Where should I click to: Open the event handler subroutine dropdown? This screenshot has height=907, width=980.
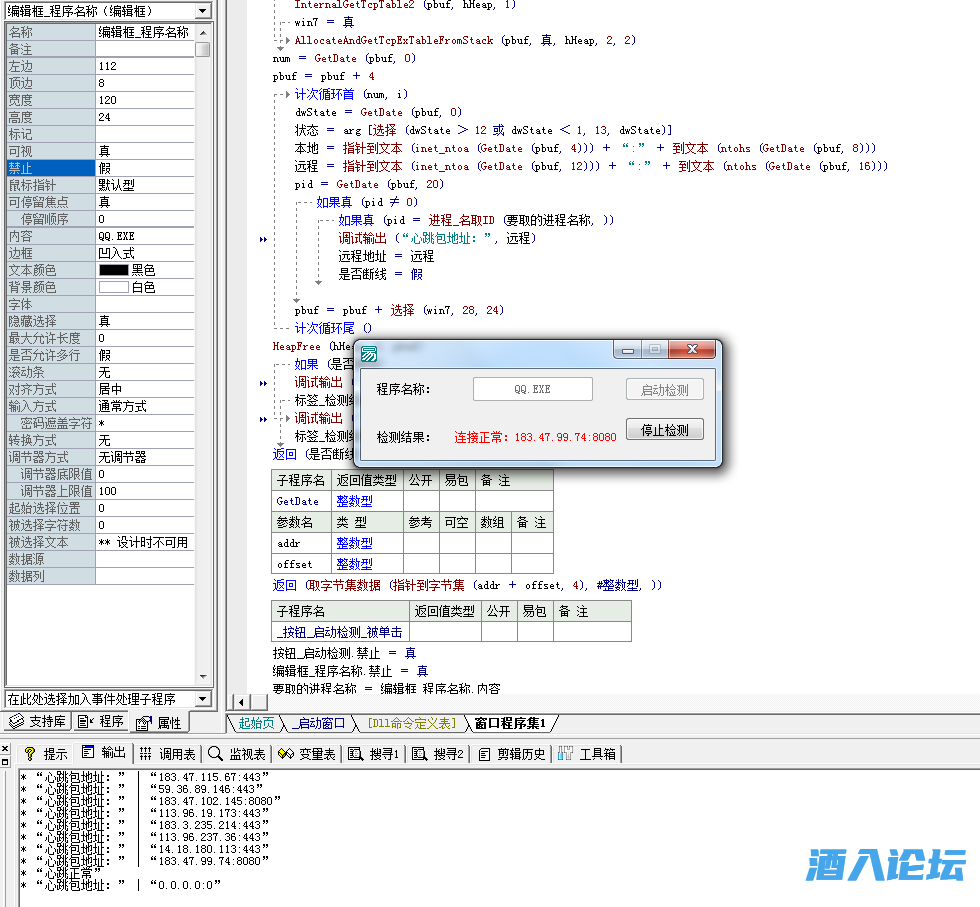point(203,698)
